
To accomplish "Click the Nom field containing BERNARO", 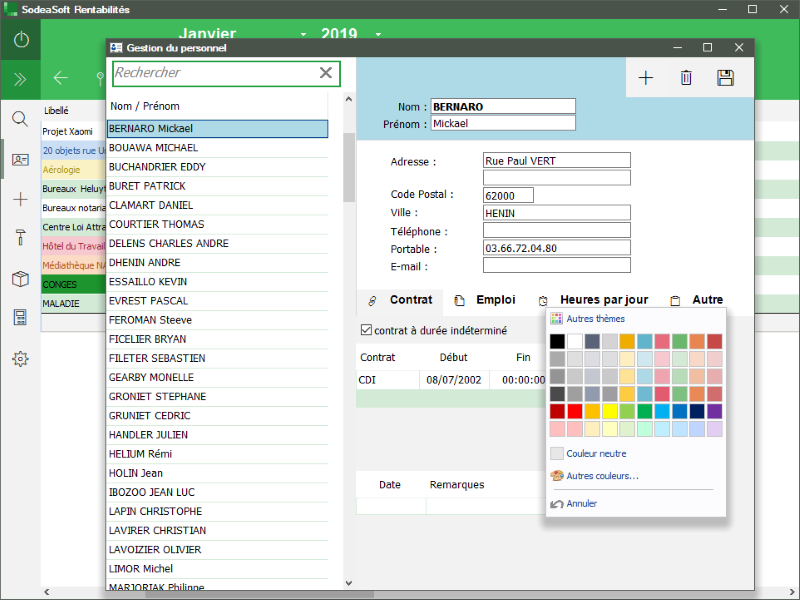I will 503,106.
